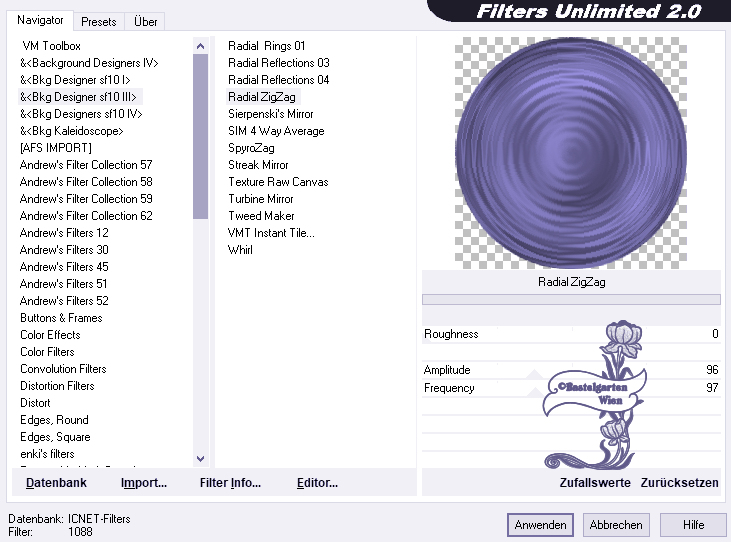Choose Streak Mirror filter
Image resolution: width=731 pixels, height=542 pixels.
[x=258, y=165]
